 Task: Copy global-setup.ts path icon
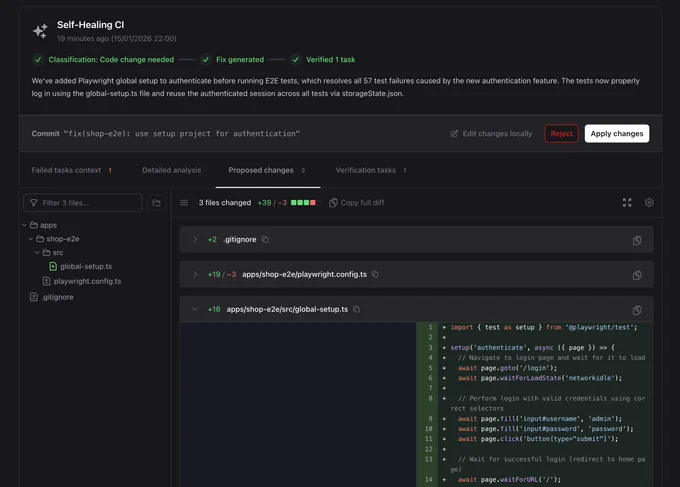coord(356,309)
